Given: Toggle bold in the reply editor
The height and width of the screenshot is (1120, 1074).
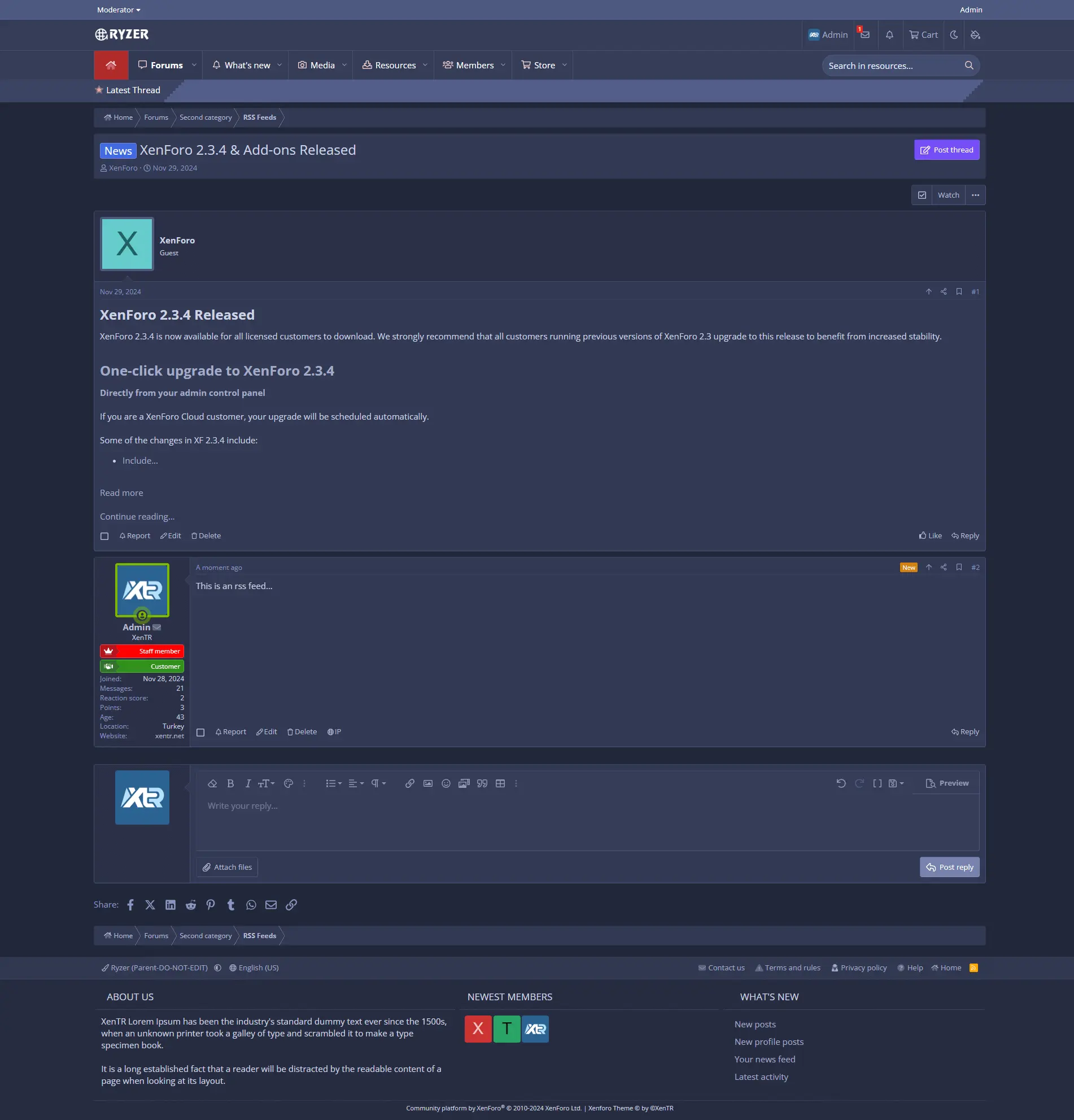Looking at the screenshot, I should coord(230,783).
